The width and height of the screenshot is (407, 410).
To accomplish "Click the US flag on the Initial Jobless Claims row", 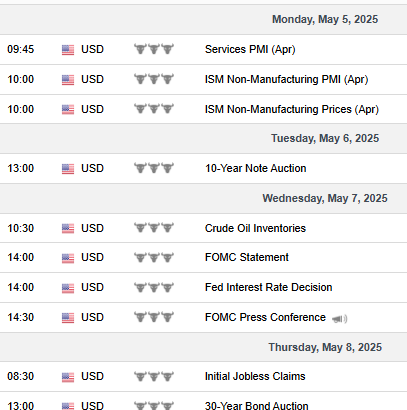I will coord(68,377).
